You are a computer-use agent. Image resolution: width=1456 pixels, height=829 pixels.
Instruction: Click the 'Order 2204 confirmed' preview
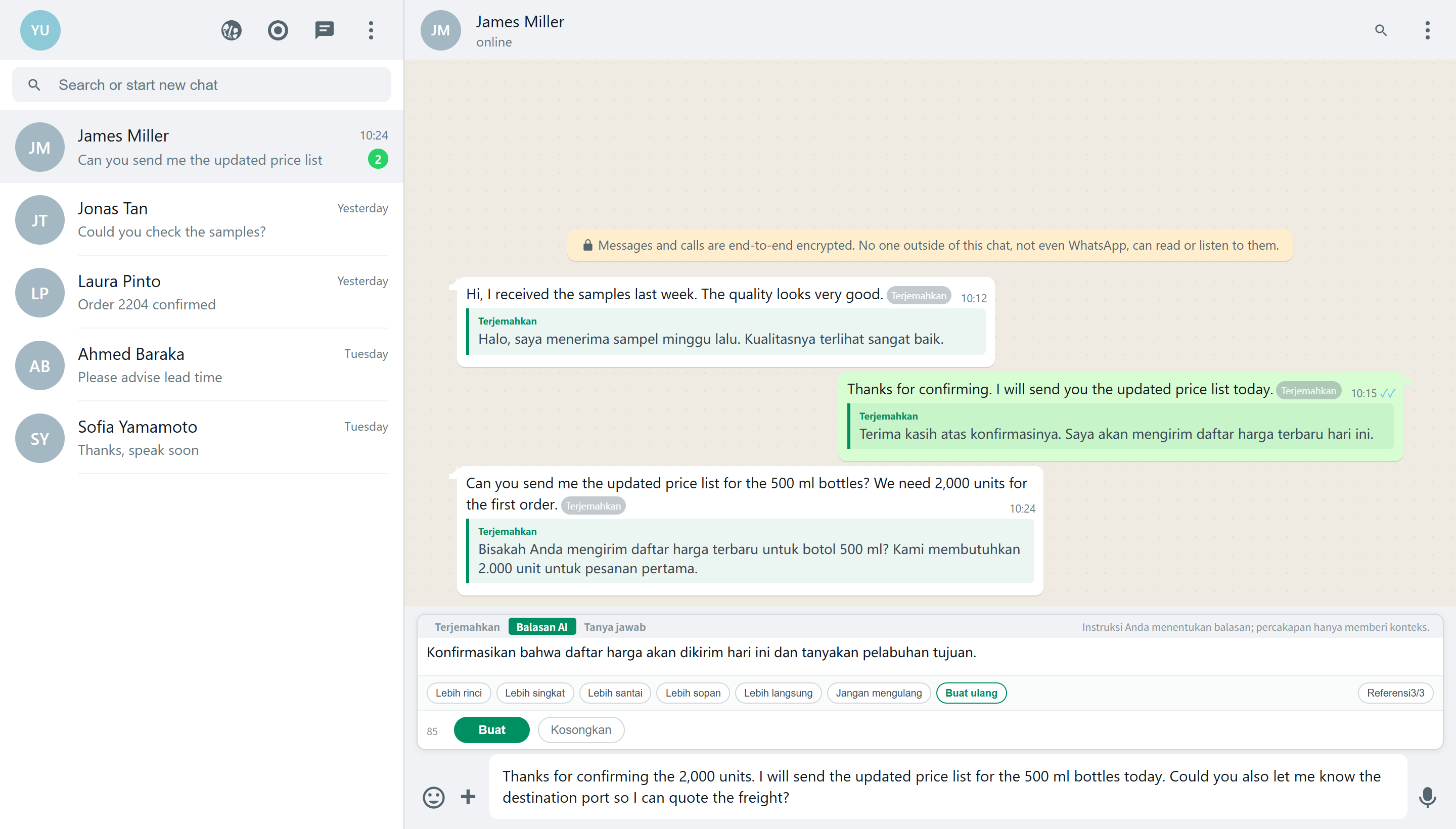tap(147, 305)
